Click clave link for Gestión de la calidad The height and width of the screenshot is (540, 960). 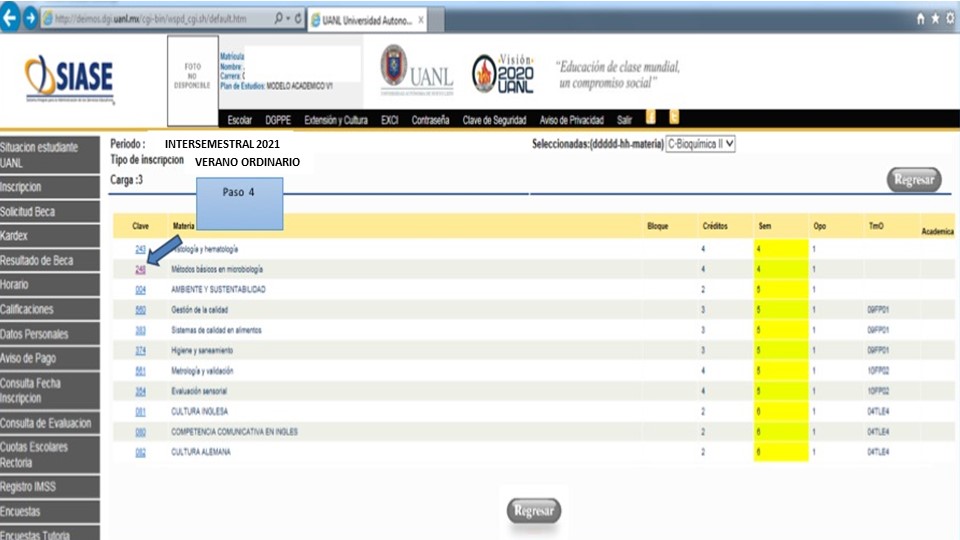(140, 310)
